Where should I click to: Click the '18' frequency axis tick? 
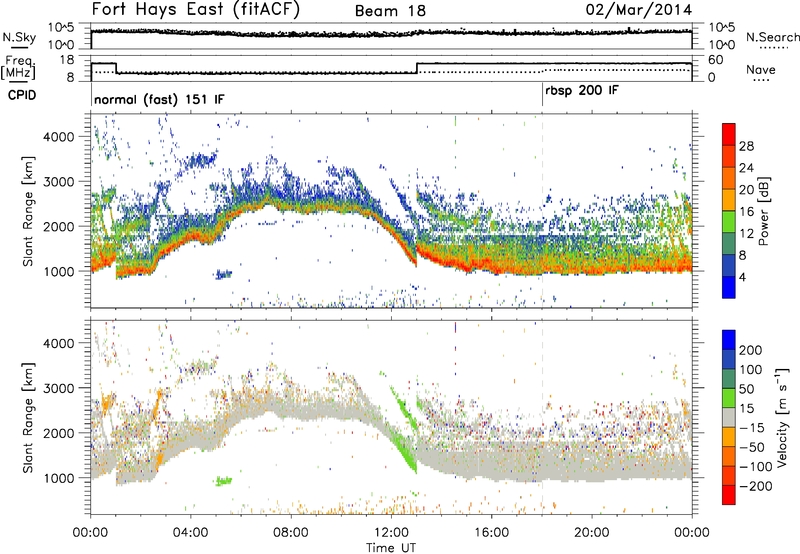[67, 60]
